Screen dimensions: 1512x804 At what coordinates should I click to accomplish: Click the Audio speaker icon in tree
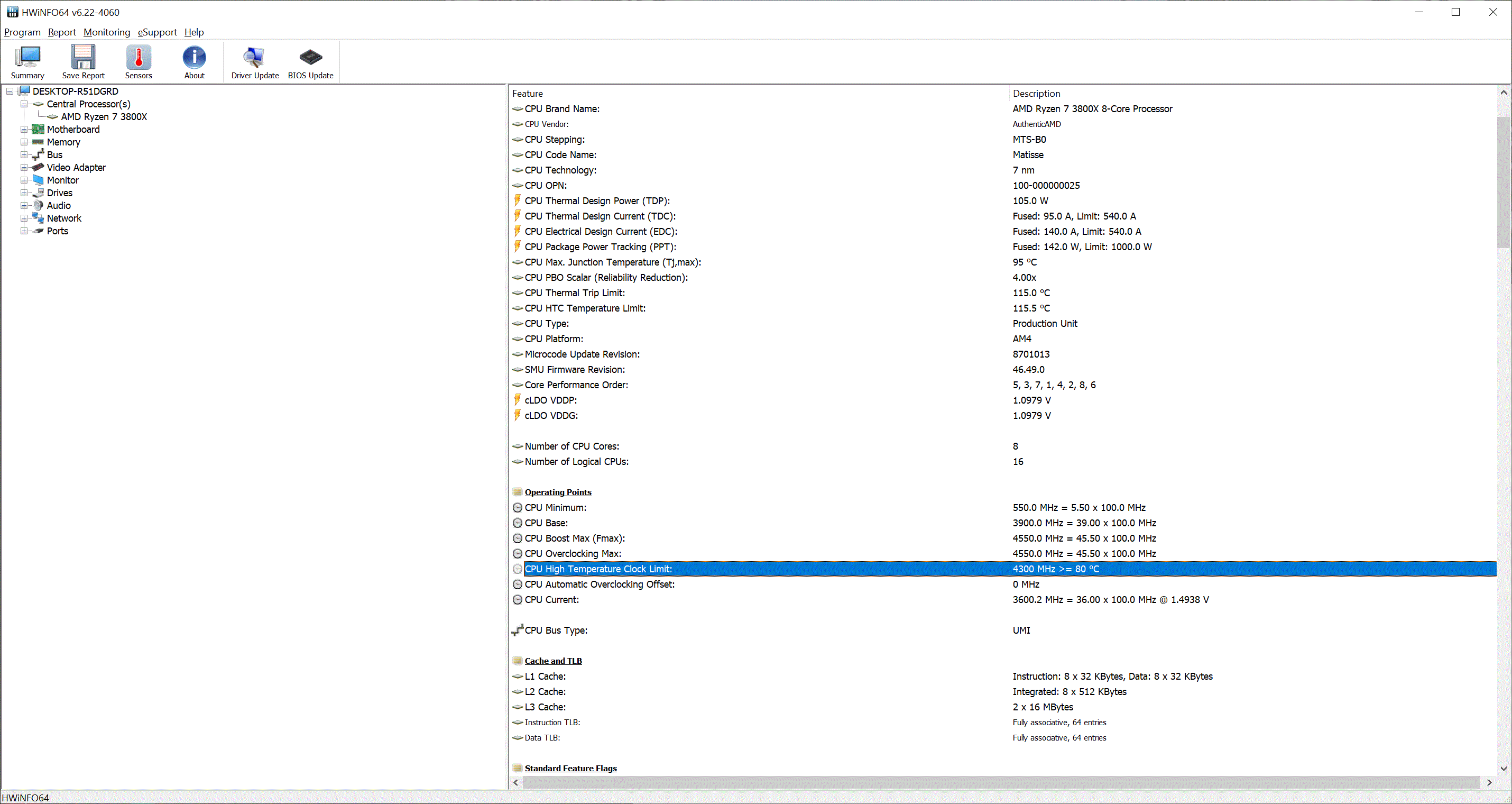point(38,206)
